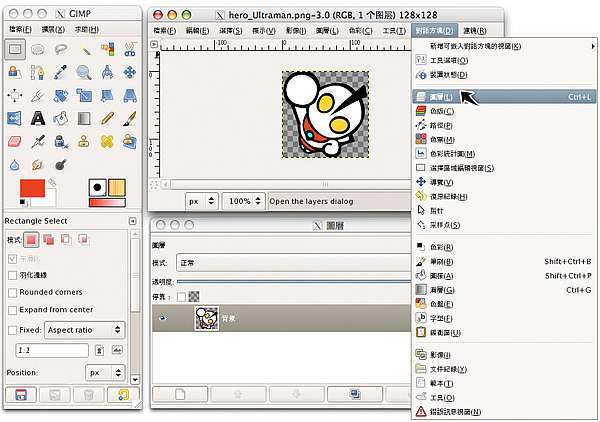Toggle the lock checkbox in layers dialog
This screenshot has height=422, width=600.
click(x=181, y=297)
